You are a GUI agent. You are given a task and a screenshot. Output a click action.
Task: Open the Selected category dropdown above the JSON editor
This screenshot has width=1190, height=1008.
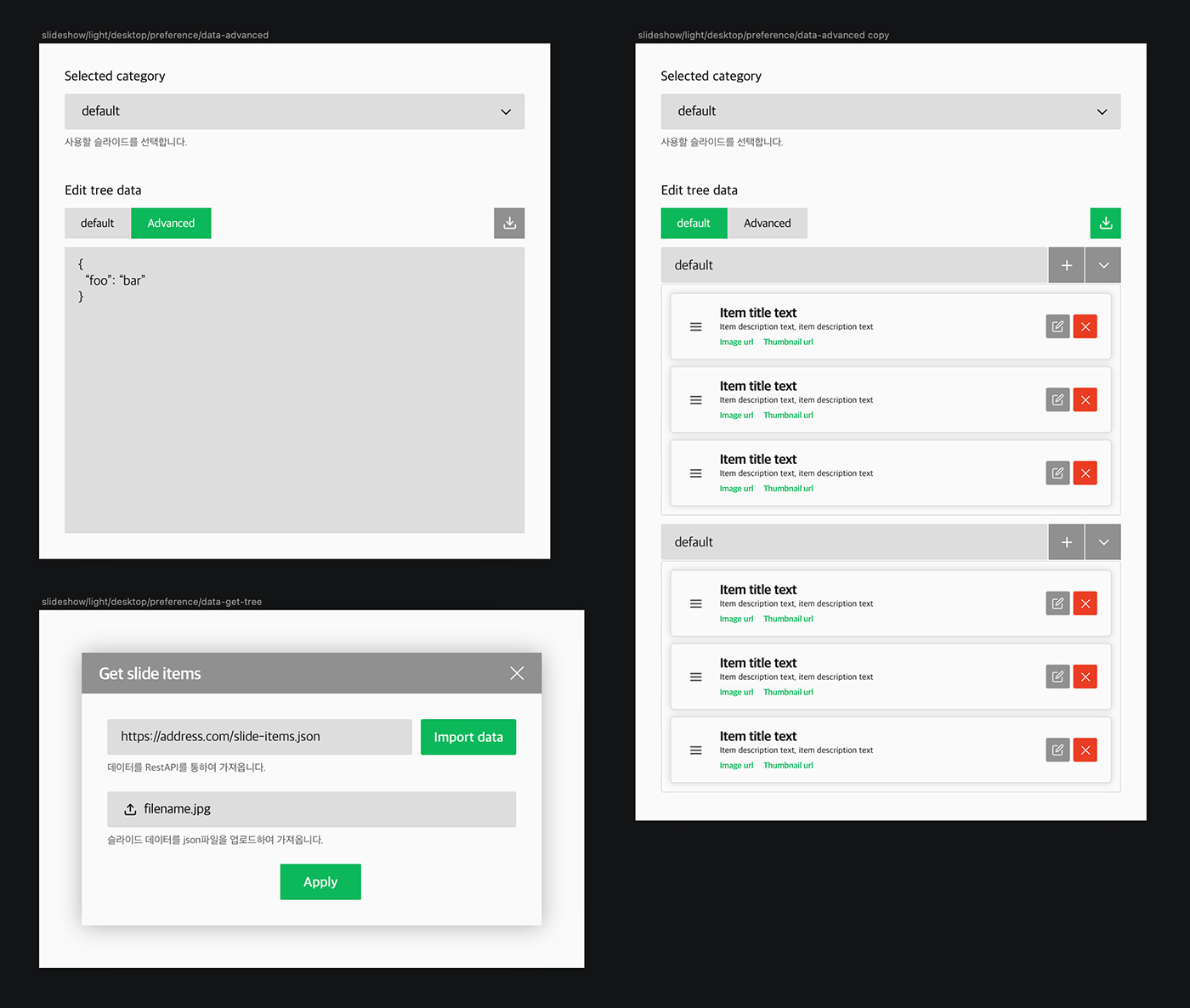tap(294, 111)
